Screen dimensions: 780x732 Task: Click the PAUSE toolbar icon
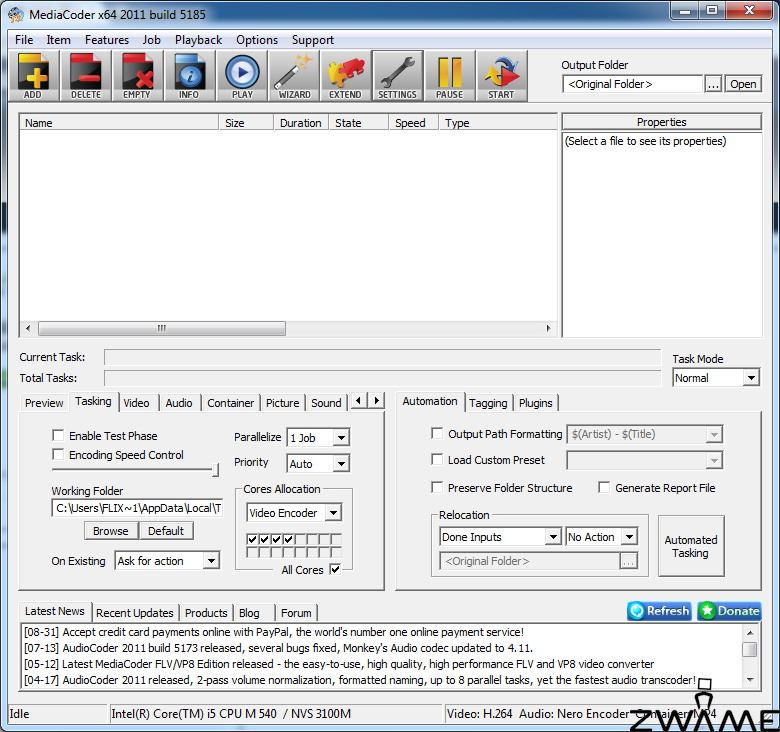(x=450, y=76)
